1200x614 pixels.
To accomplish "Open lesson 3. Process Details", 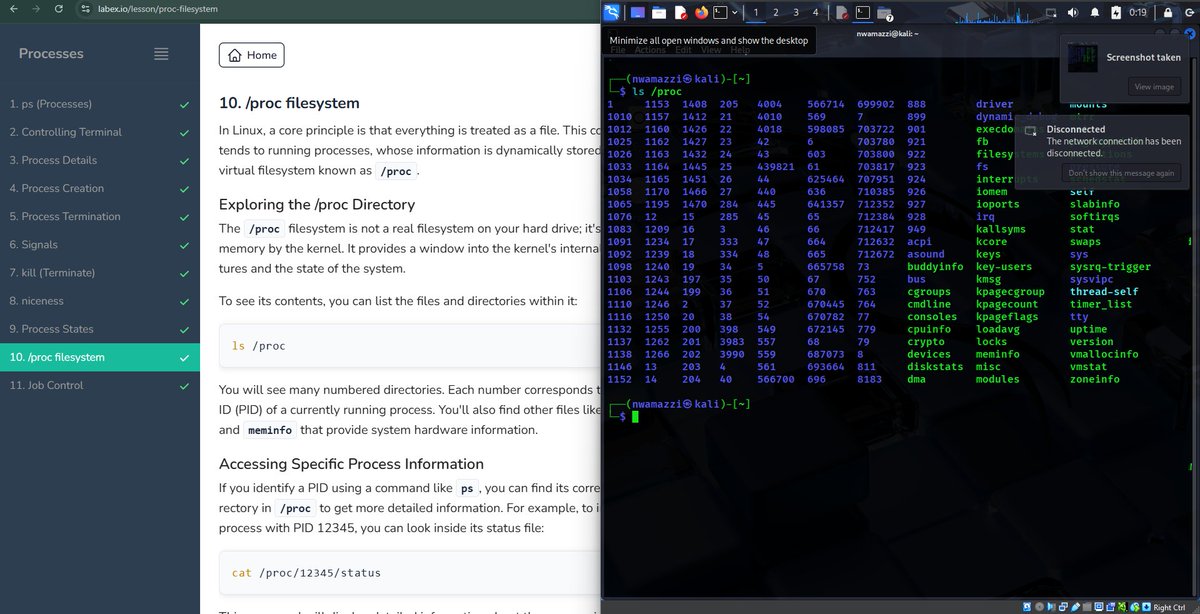I will (x=100, y=160).
